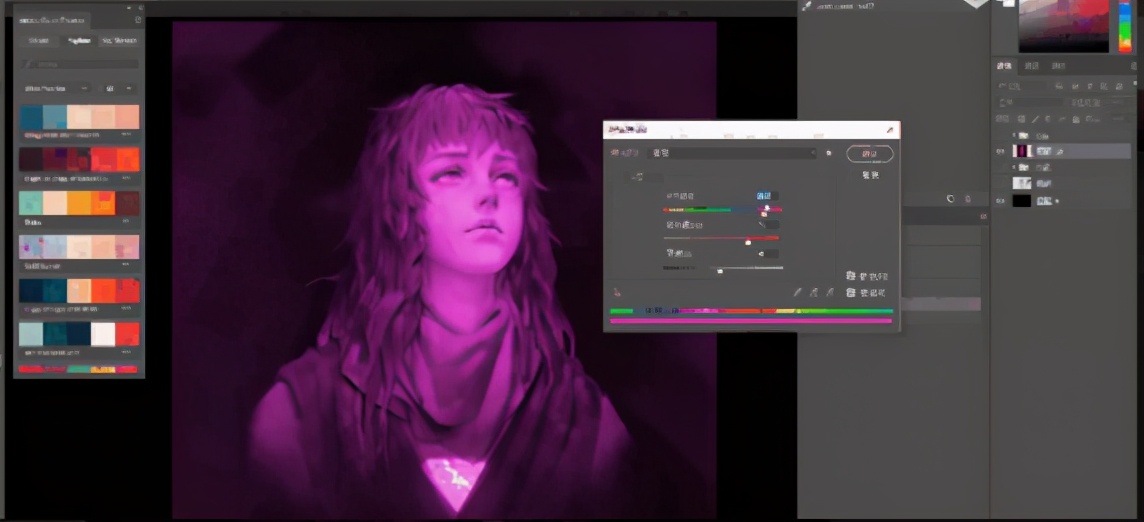Click the magenta result color bar in the dialog
The image size is (1144, 522).
751,321
